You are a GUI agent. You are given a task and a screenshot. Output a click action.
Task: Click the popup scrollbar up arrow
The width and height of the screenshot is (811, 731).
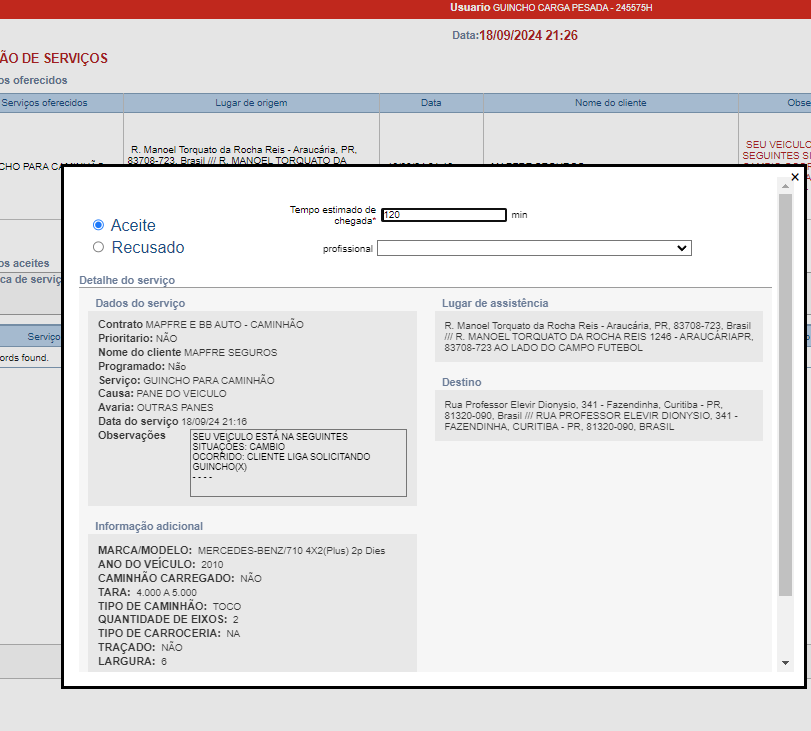[x=785, y=187]
